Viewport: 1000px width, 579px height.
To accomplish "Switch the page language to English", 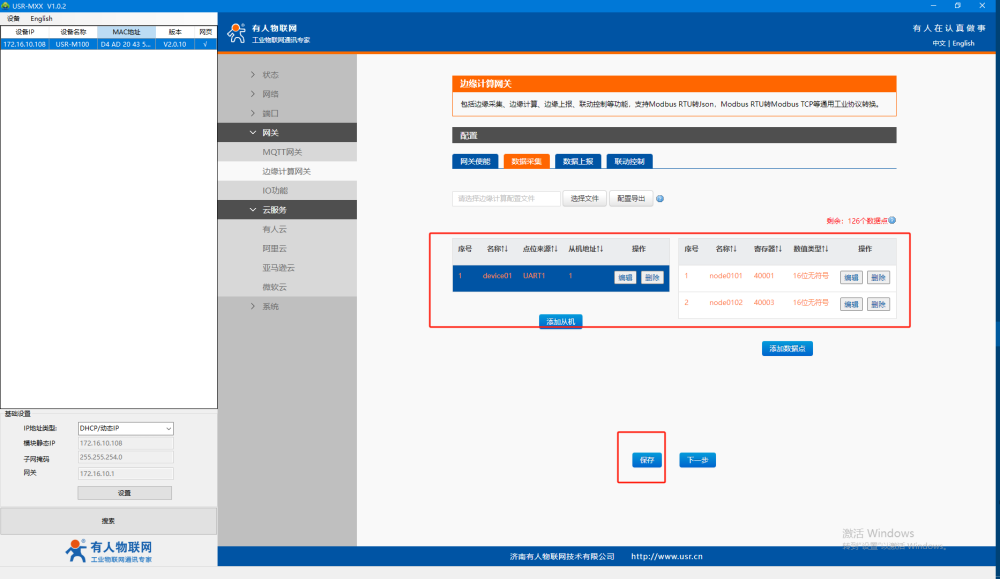I will (963, 43).
